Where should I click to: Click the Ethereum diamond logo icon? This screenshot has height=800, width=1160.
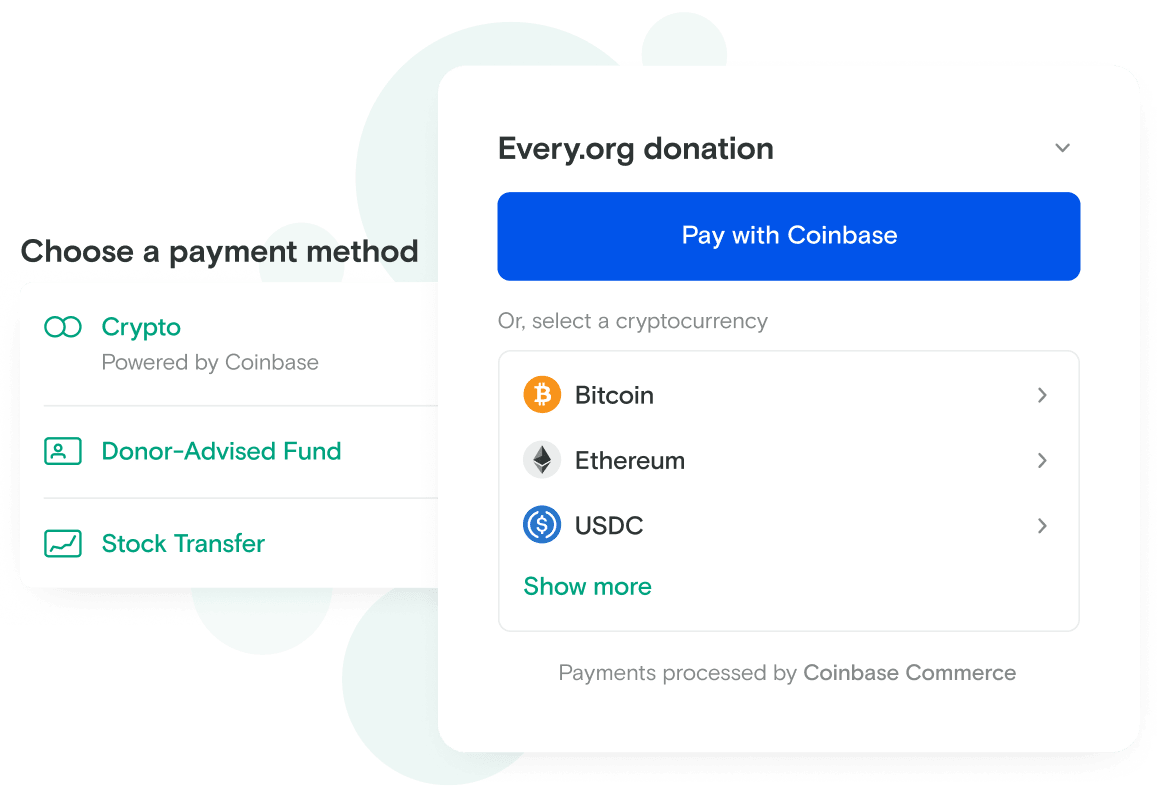[x=542, y=460]
